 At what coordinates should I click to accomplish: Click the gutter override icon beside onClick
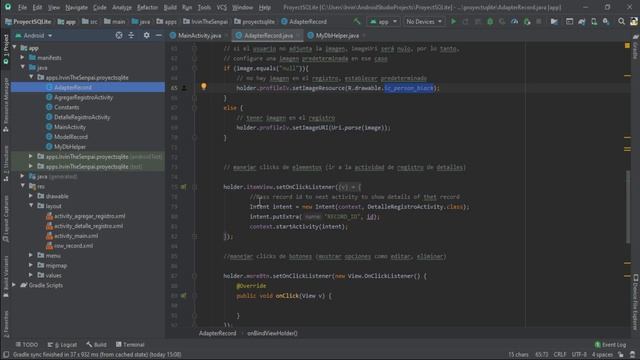coord(184,296)
